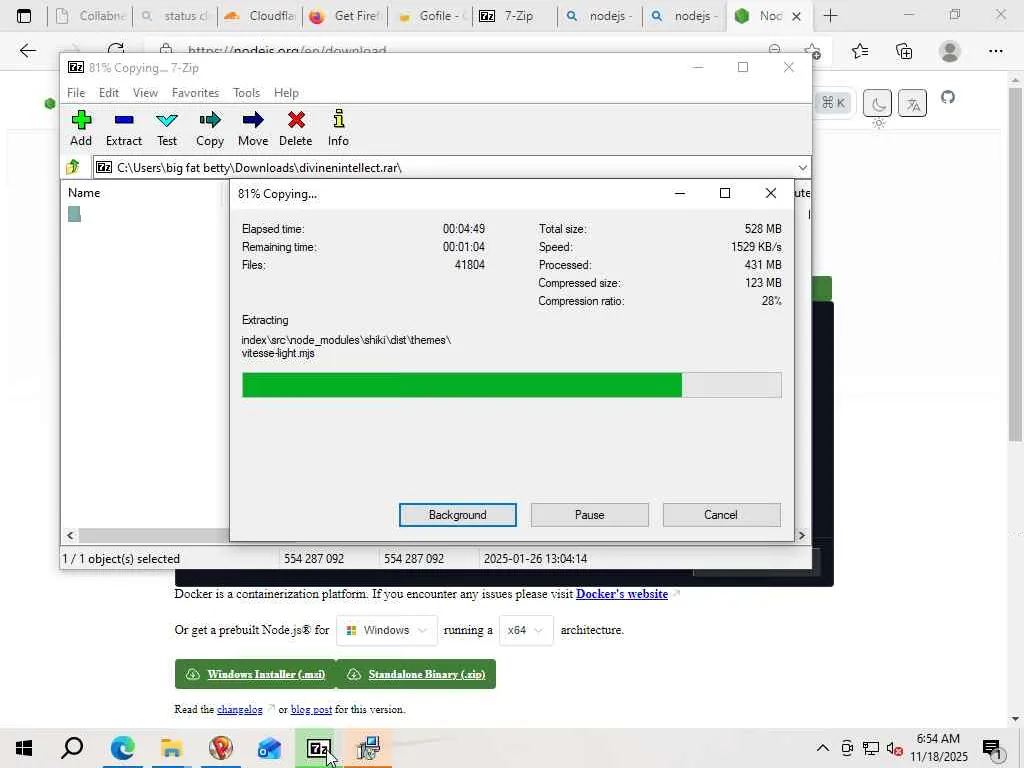Open the GitHub icon on Node.js page
This screenshot has height=768, width=1024.
point(948,98)
